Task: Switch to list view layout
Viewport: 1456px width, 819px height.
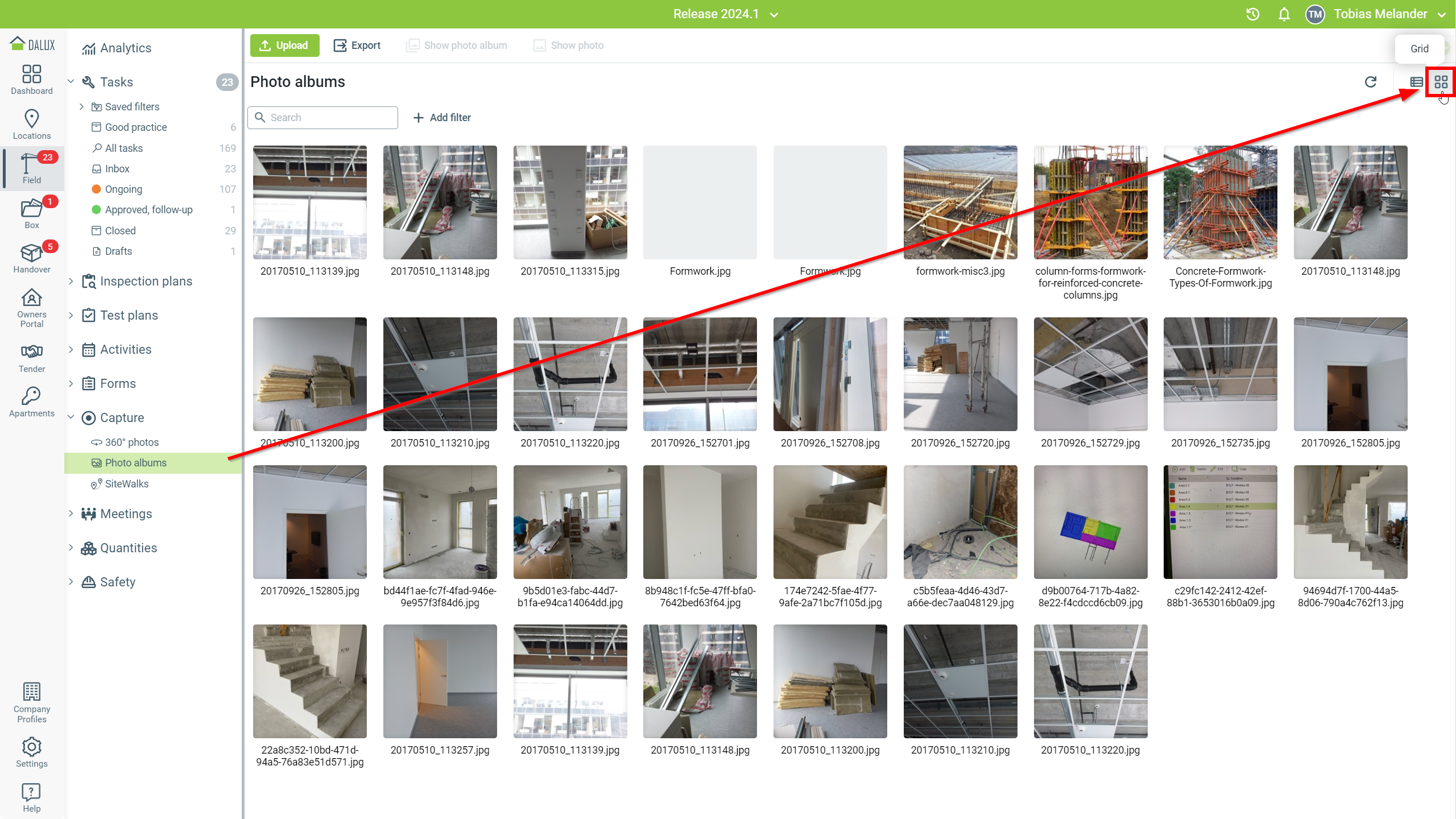Action: coord(1416,82)
